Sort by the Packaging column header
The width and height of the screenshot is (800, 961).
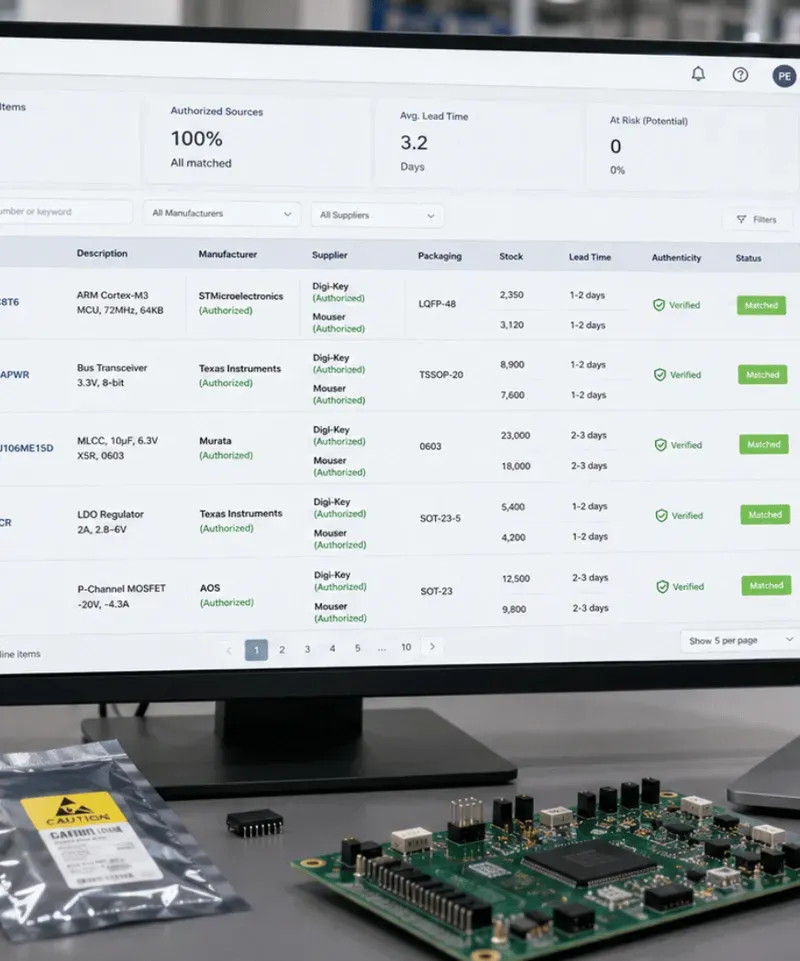point(440,256)
